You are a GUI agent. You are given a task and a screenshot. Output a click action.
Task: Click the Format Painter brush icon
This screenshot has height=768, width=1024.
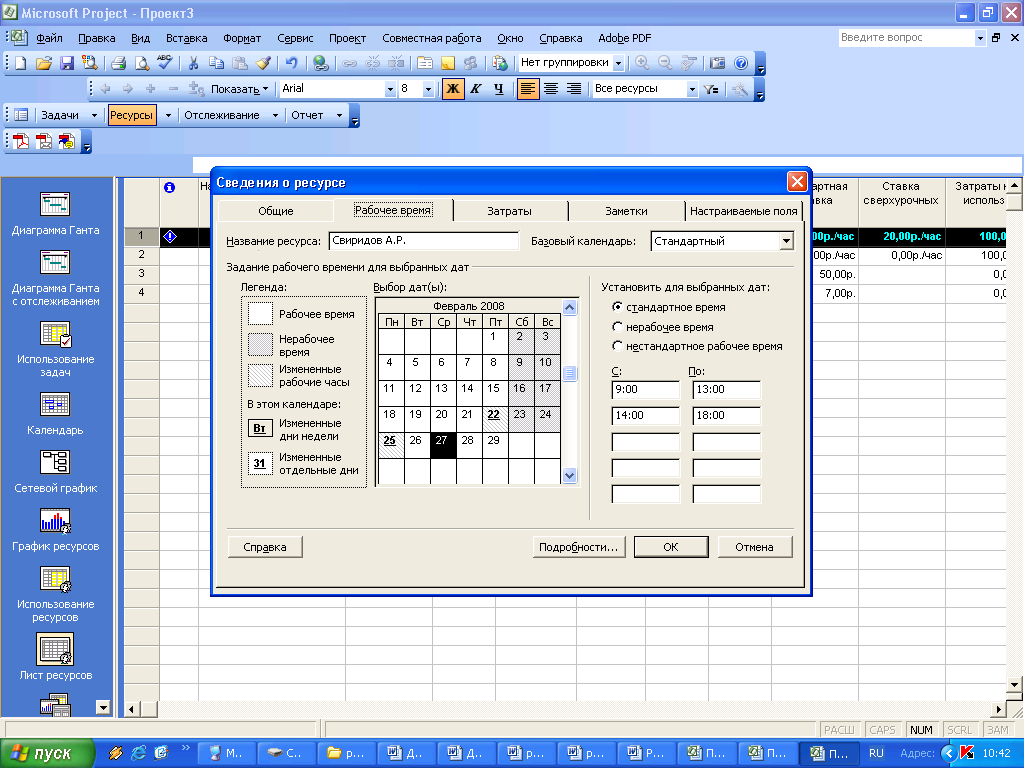263,63
